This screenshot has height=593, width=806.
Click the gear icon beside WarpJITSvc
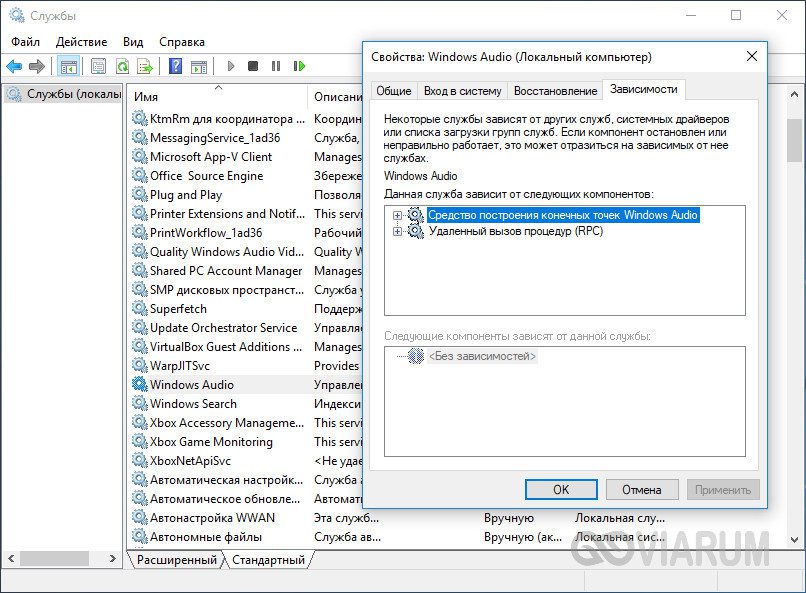(139, 365)
